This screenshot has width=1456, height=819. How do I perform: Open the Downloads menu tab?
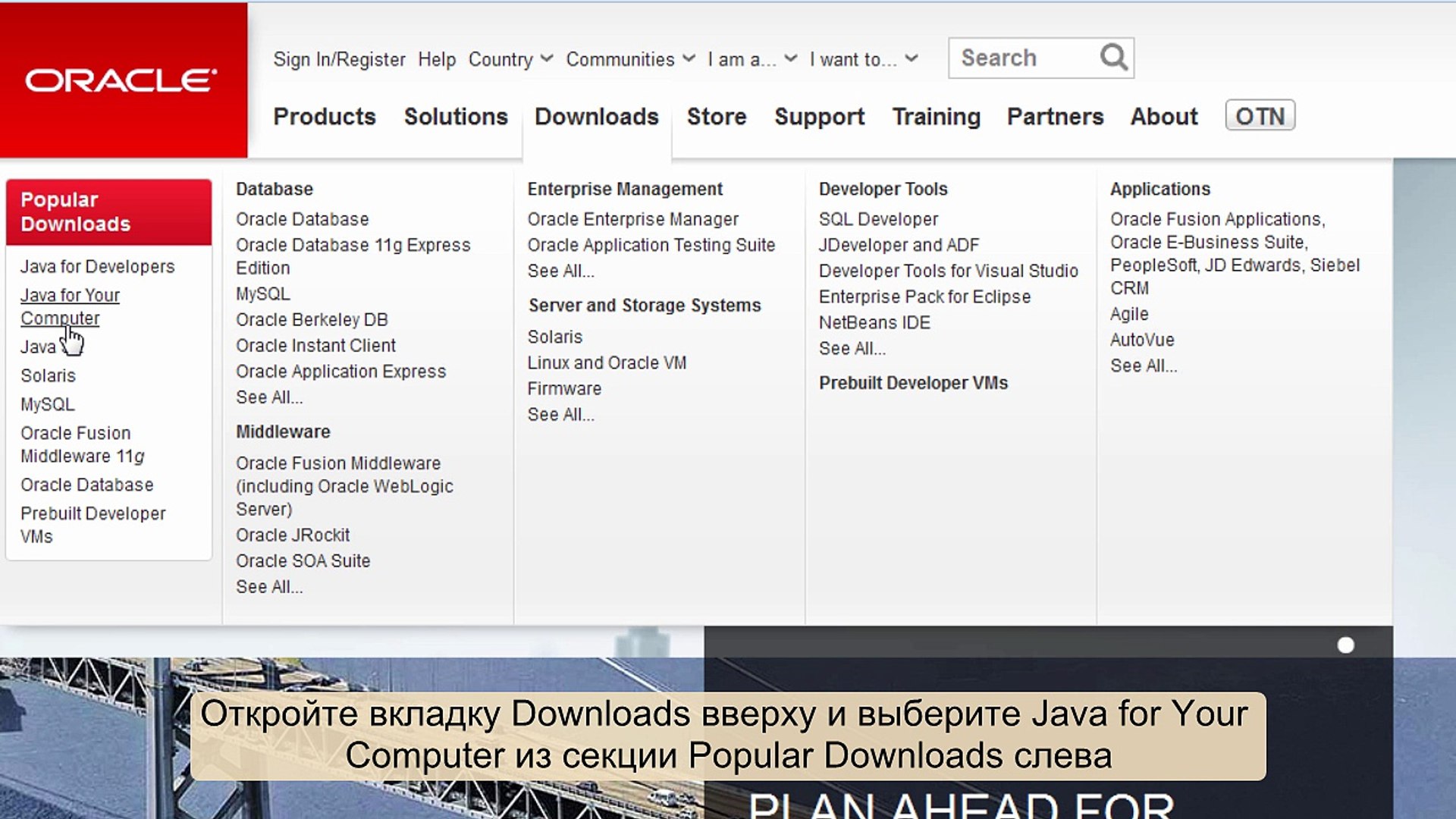coord(596,117)
